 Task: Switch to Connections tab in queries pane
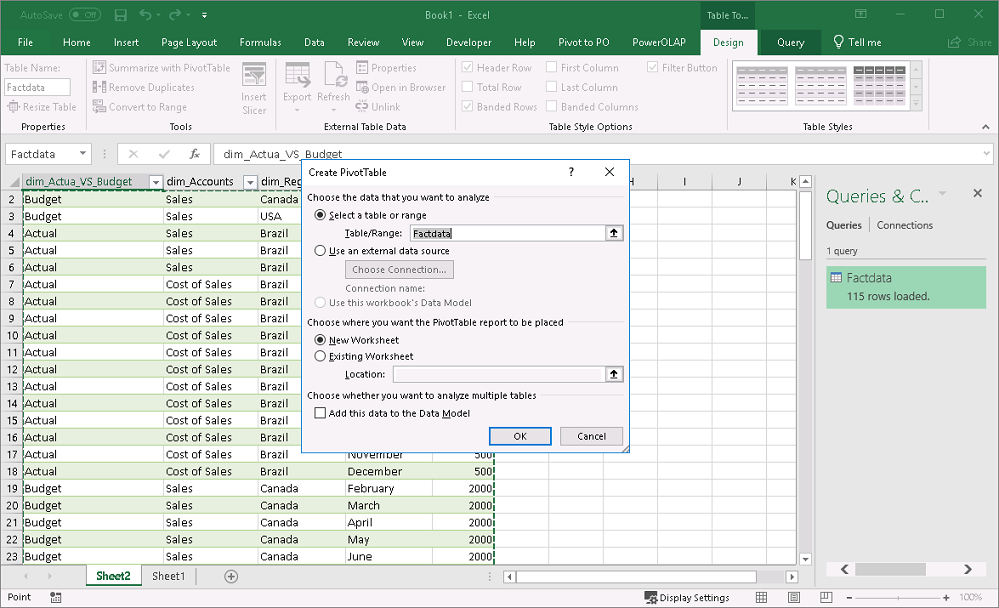(905, 225)
